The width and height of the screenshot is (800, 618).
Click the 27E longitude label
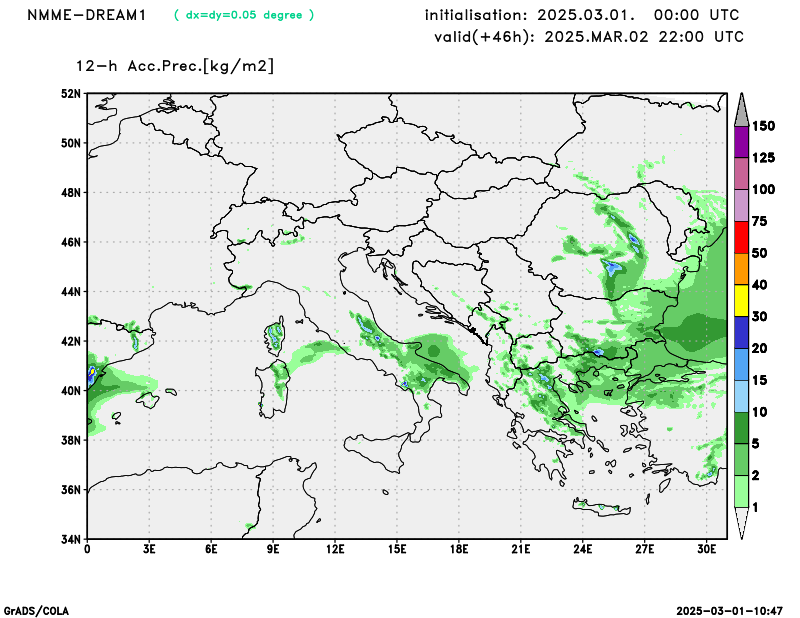pos(644,550)
